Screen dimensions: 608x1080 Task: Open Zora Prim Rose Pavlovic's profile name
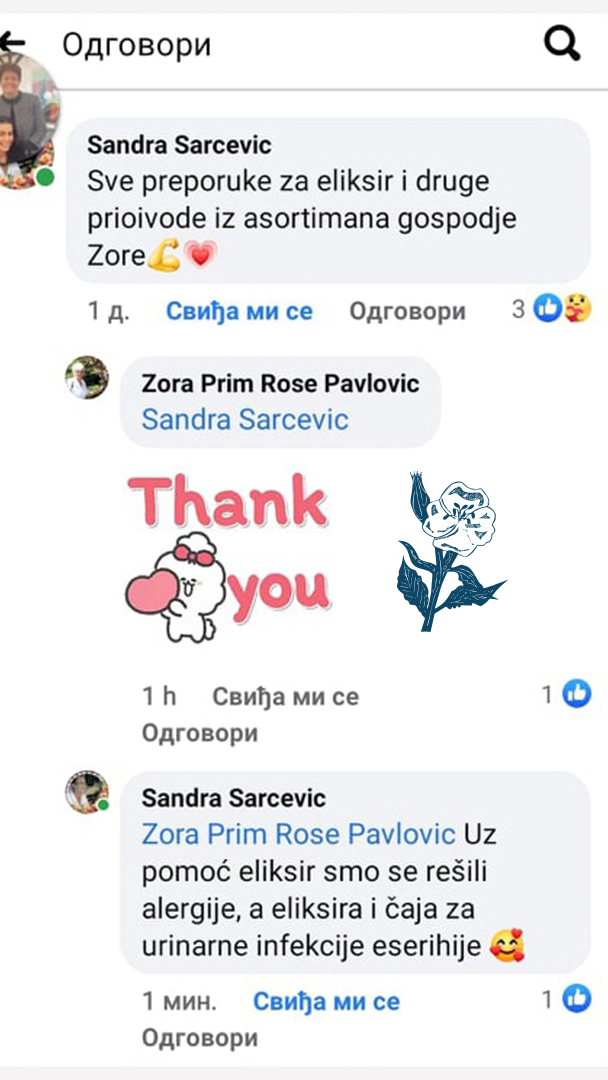(280, 384)
